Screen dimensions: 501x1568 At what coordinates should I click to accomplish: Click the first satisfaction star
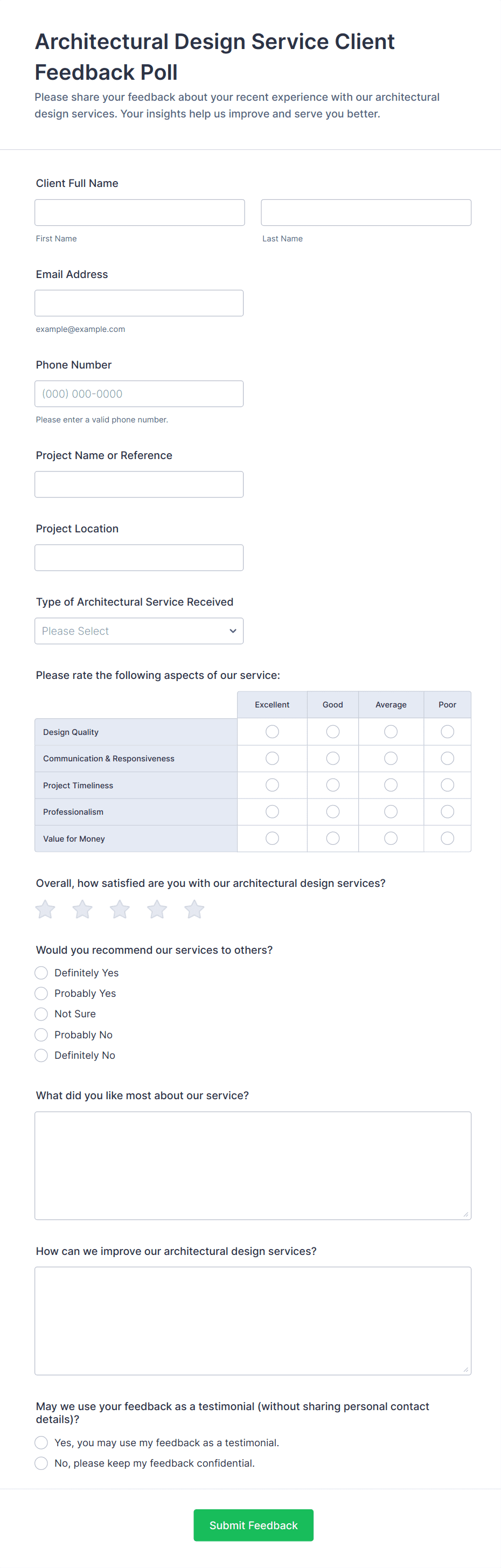[45, 910]
